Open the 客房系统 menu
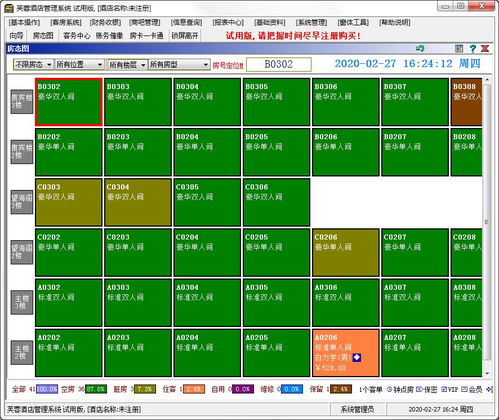The image size is (499, 420). pyautogui.click(x=66, y=22)
